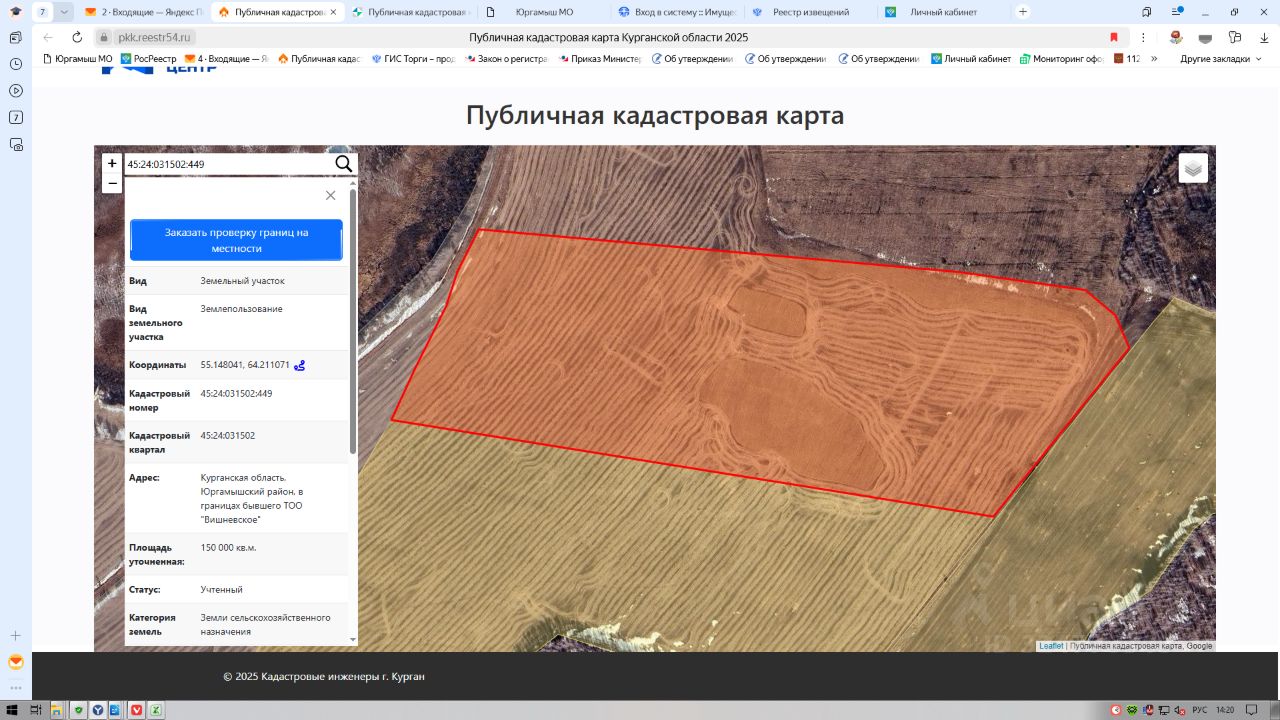Reload the current page
The image size is (1280, 720).
pyautogui.click(x=77, y=37)
